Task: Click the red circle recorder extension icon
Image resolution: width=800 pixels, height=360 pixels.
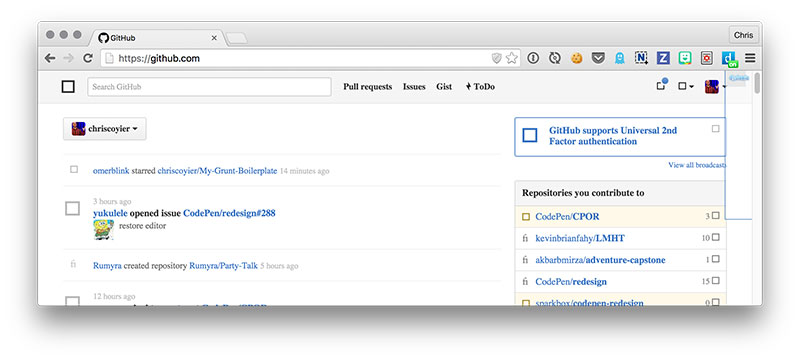Action: [706, 58]
